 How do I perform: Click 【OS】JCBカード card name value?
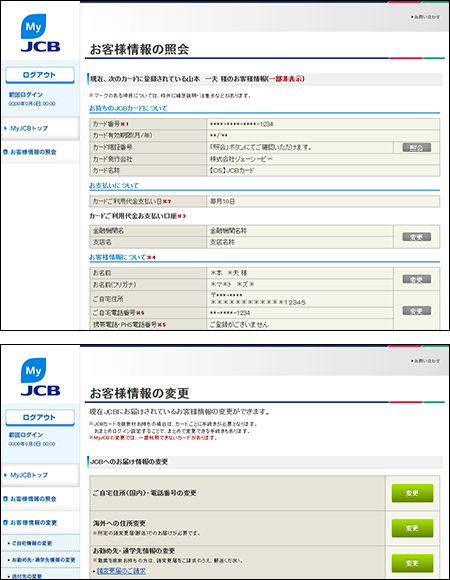tap(232, 171)
